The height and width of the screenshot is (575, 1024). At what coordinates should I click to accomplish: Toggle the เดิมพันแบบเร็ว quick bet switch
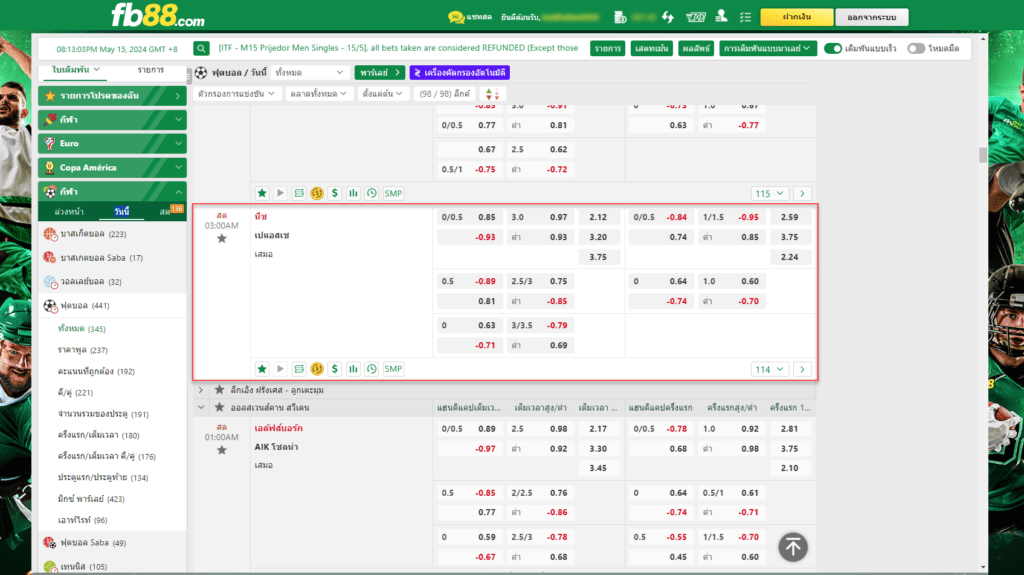833,48
